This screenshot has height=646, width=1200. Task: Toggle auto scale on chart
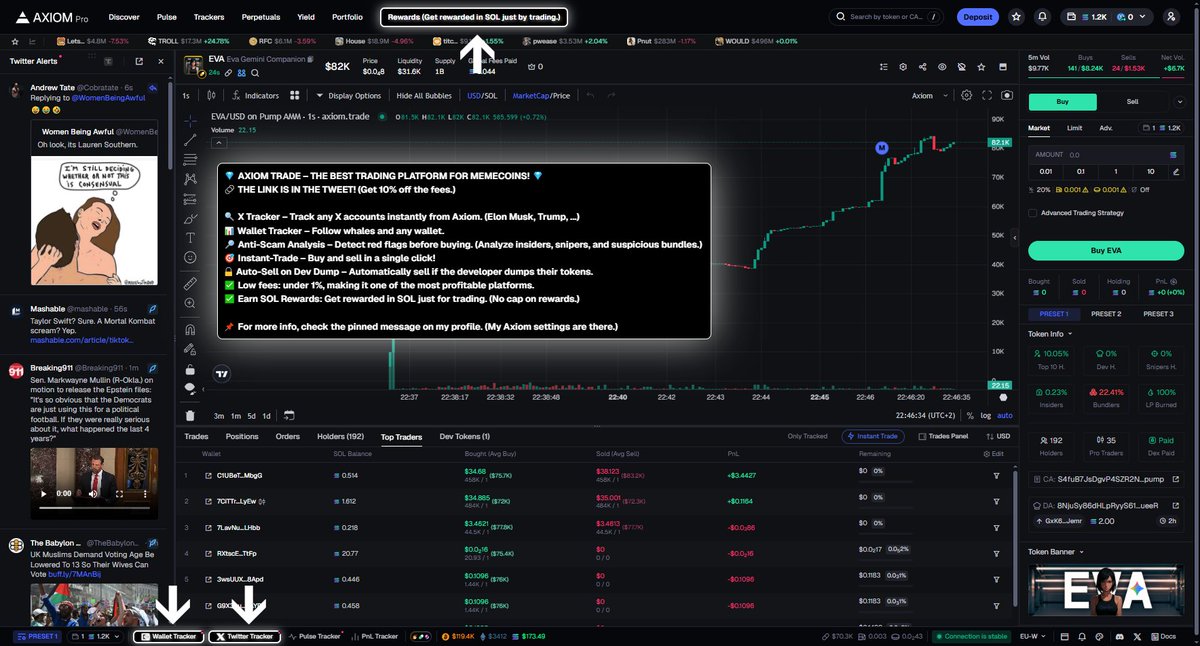coord(1004,415)
